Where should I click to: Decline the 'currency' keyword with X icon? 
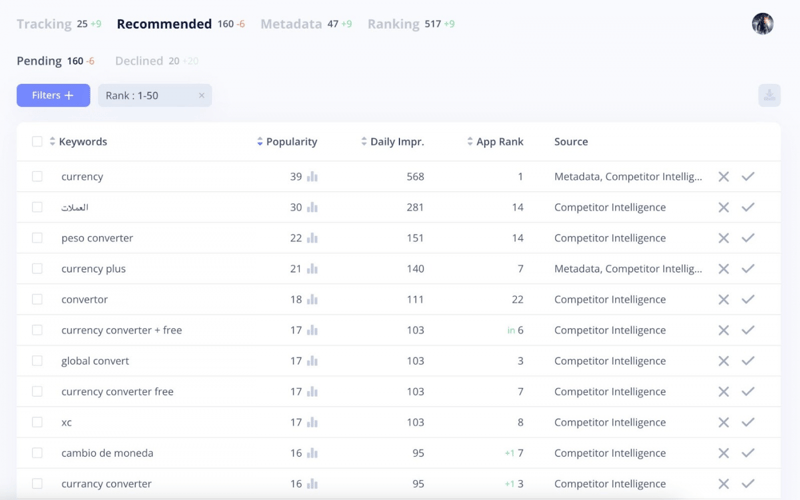tap(723, 177)
